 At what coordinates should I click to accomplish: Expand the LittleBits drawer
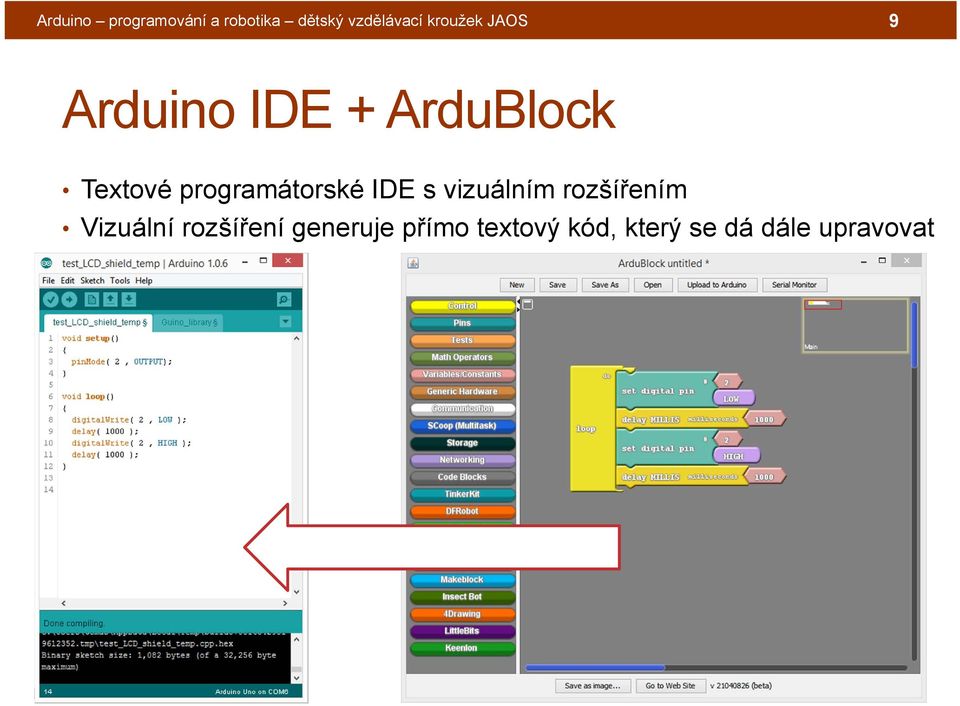coord(462,631)
